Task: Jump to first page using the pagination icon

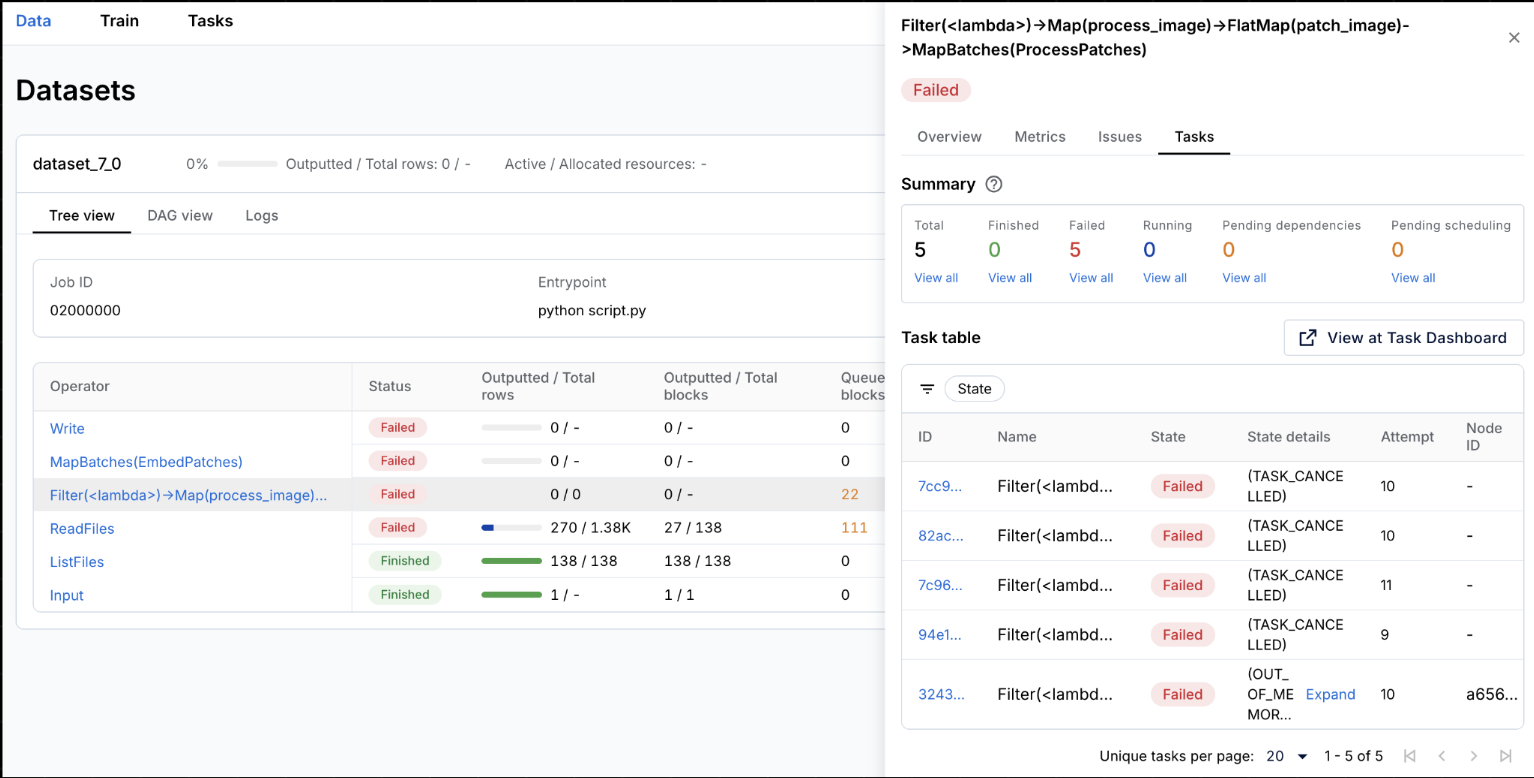Action: click(x=1410, y=756)
